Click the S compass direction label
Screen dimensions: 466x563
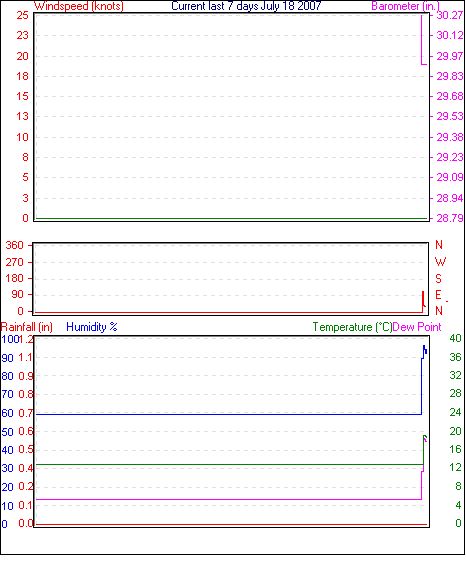(x=438, y=279)
